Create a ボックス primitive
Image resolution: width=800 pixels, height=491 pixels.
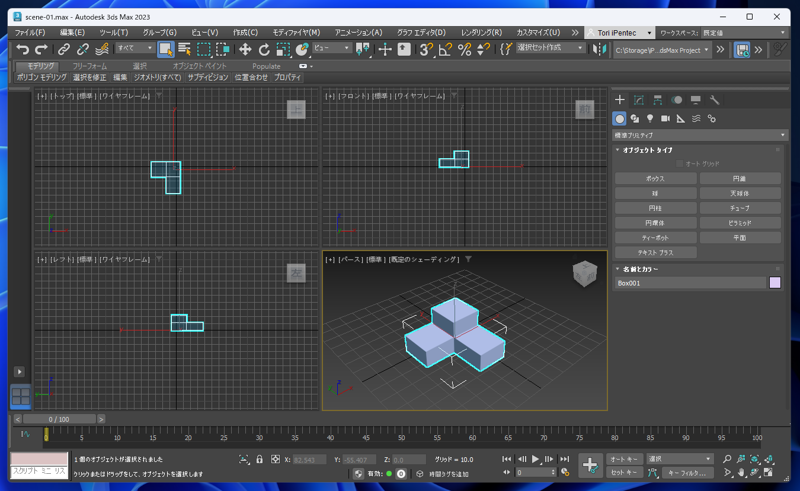coord(656,179)
